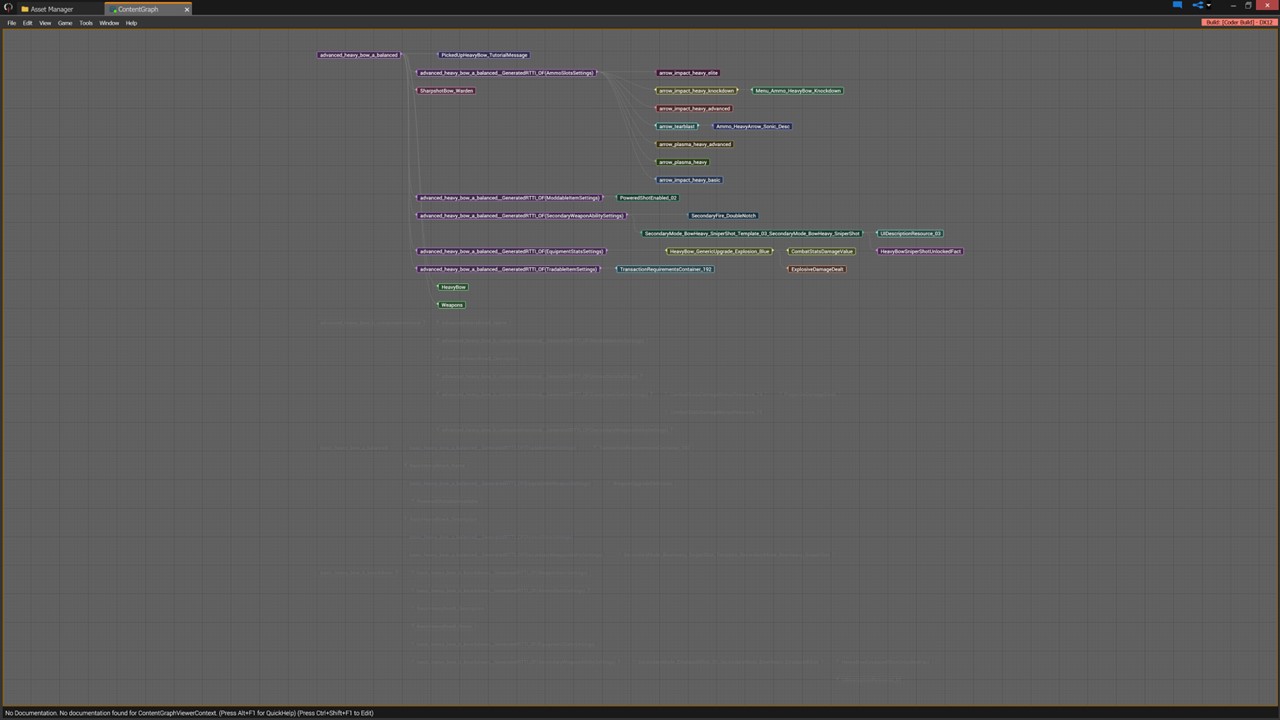Open the Window menu
The width and height of the screenshot is (1280, 720).
pos(109,23)
